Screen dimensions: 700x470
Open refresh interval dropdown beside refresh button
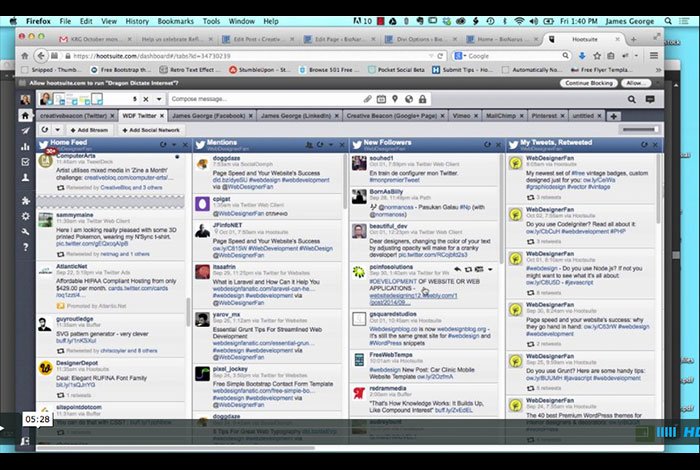coord(58,130)
